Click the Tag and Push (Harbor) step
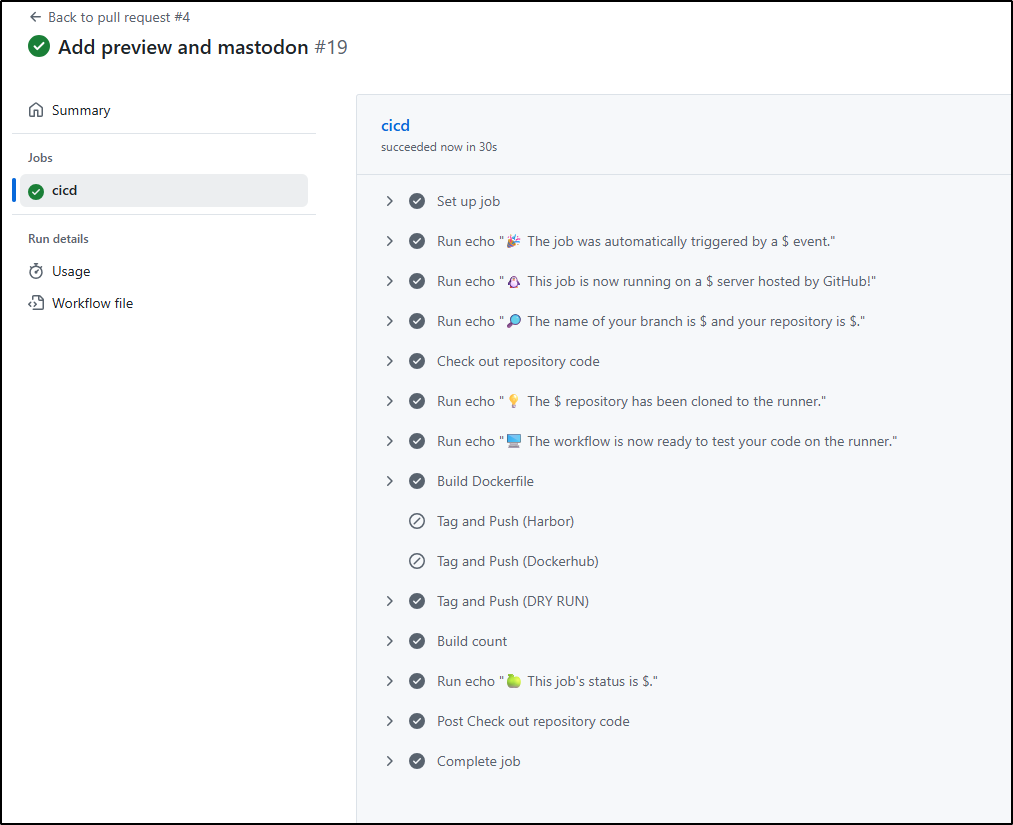The width and height of the screenshot is (1013, 825). tap(505, 521)
